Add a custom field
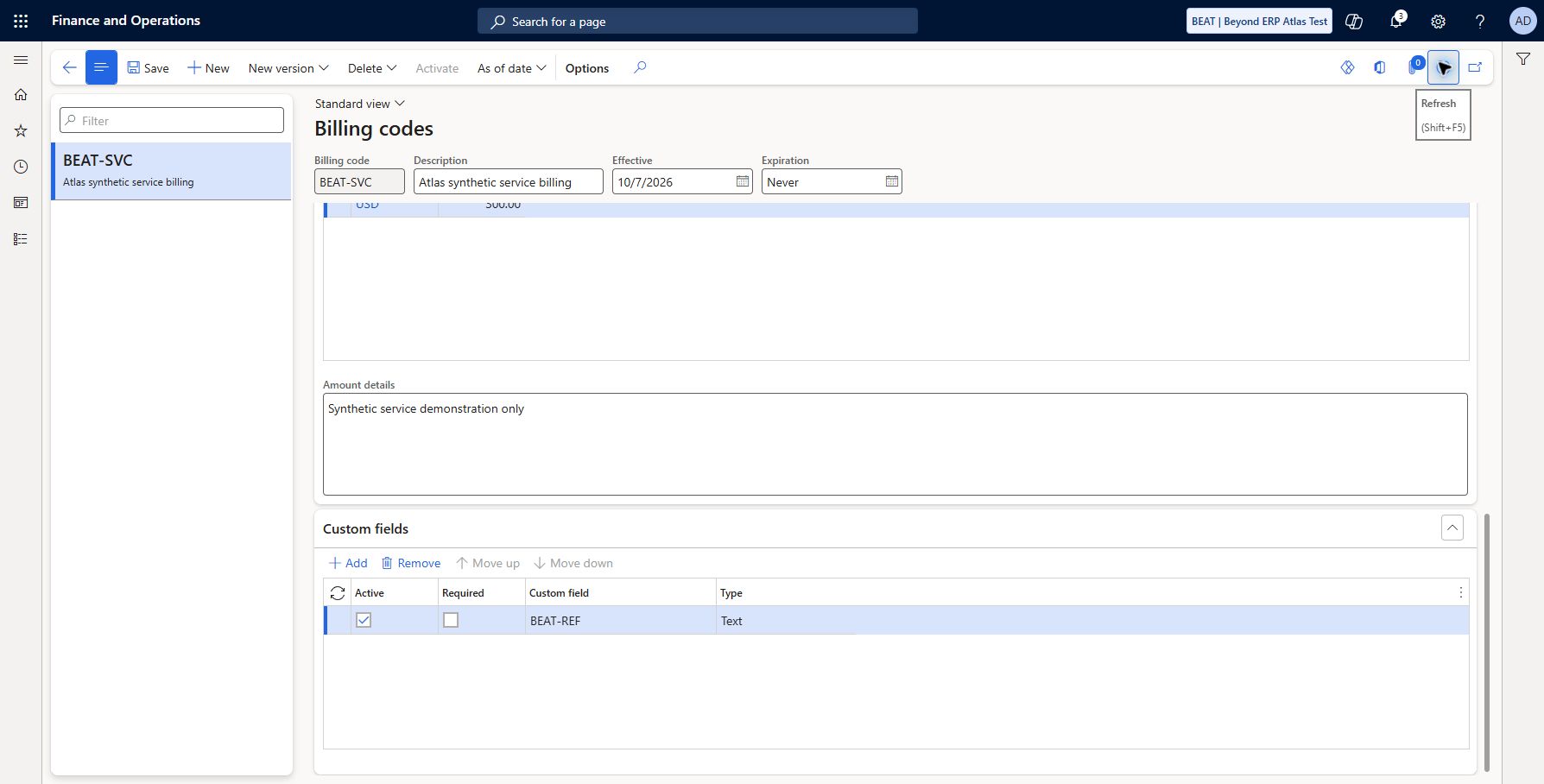1544x784 pixels. (x=348, y=563)
